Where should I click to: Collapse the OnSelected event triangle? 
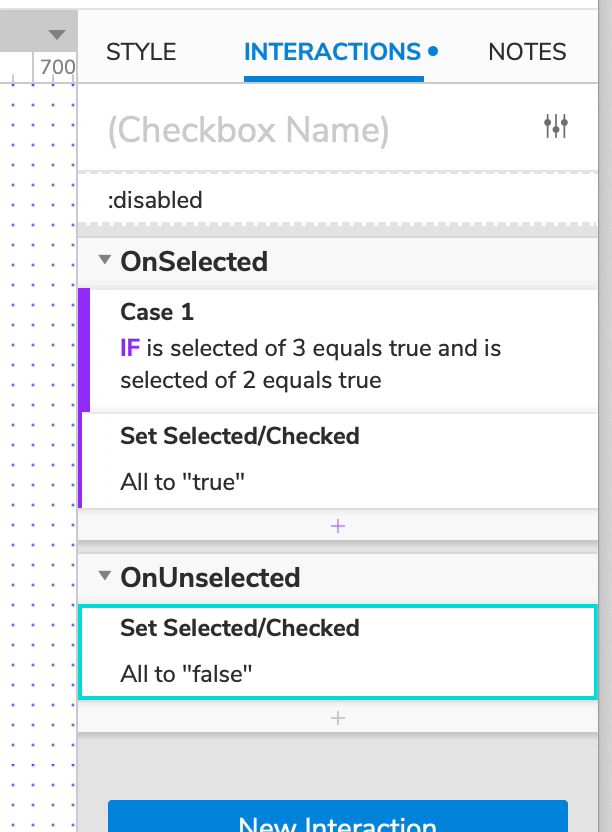[104, 261]
